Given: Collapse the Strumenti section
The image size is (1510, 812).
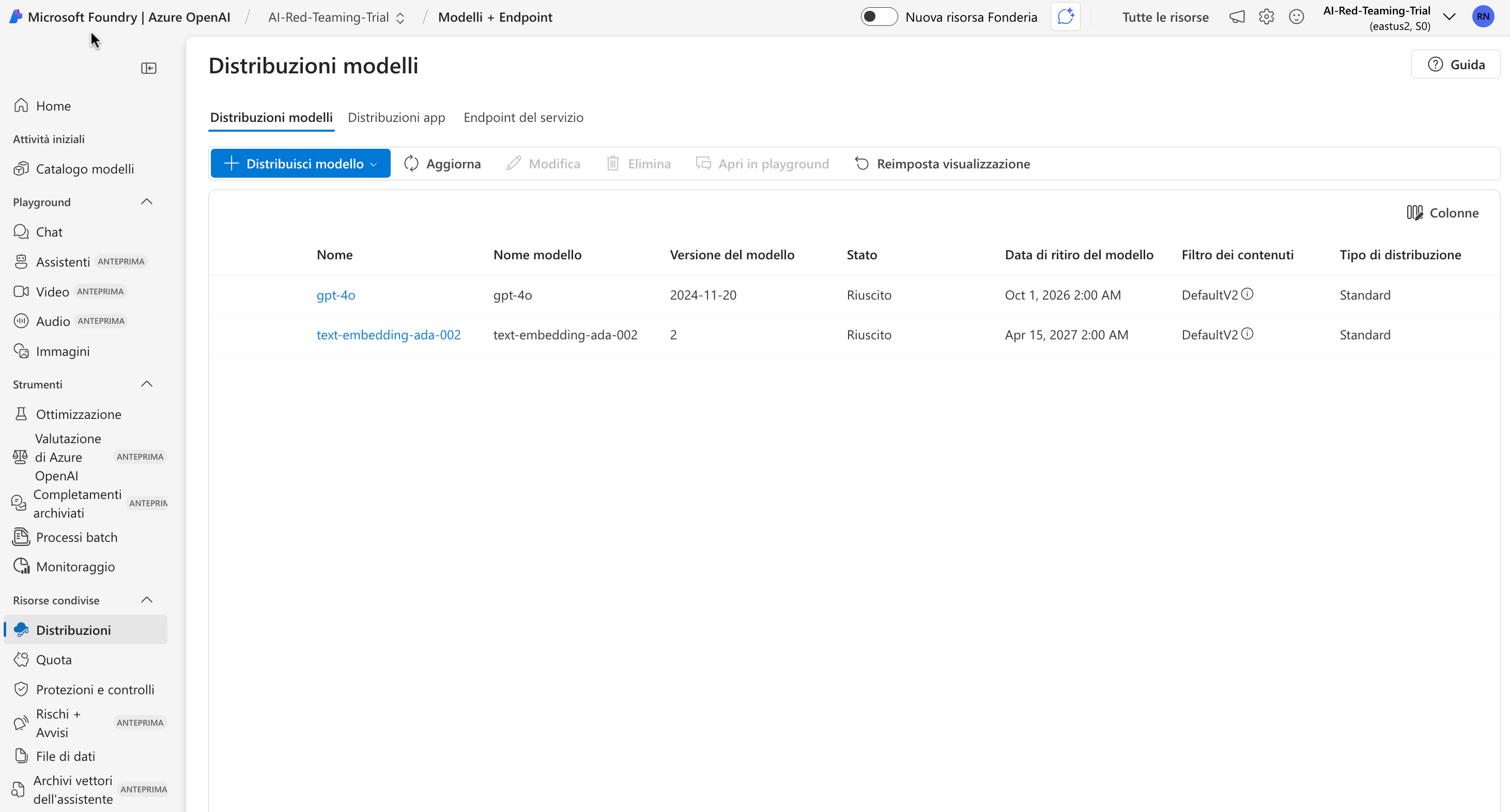Looking at the screenshot, I should (x=147, y=384).
